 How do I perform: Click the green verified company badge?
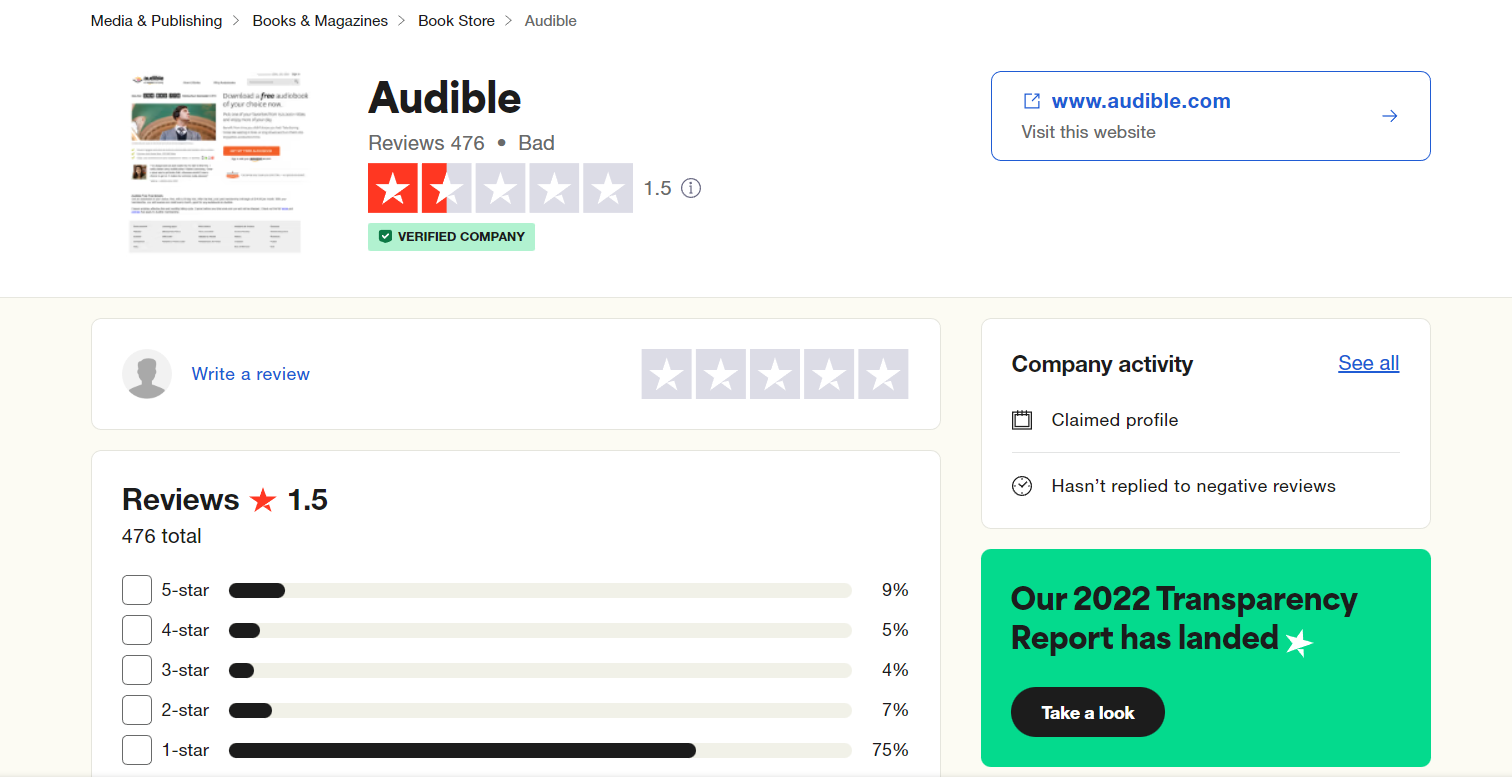451,237
